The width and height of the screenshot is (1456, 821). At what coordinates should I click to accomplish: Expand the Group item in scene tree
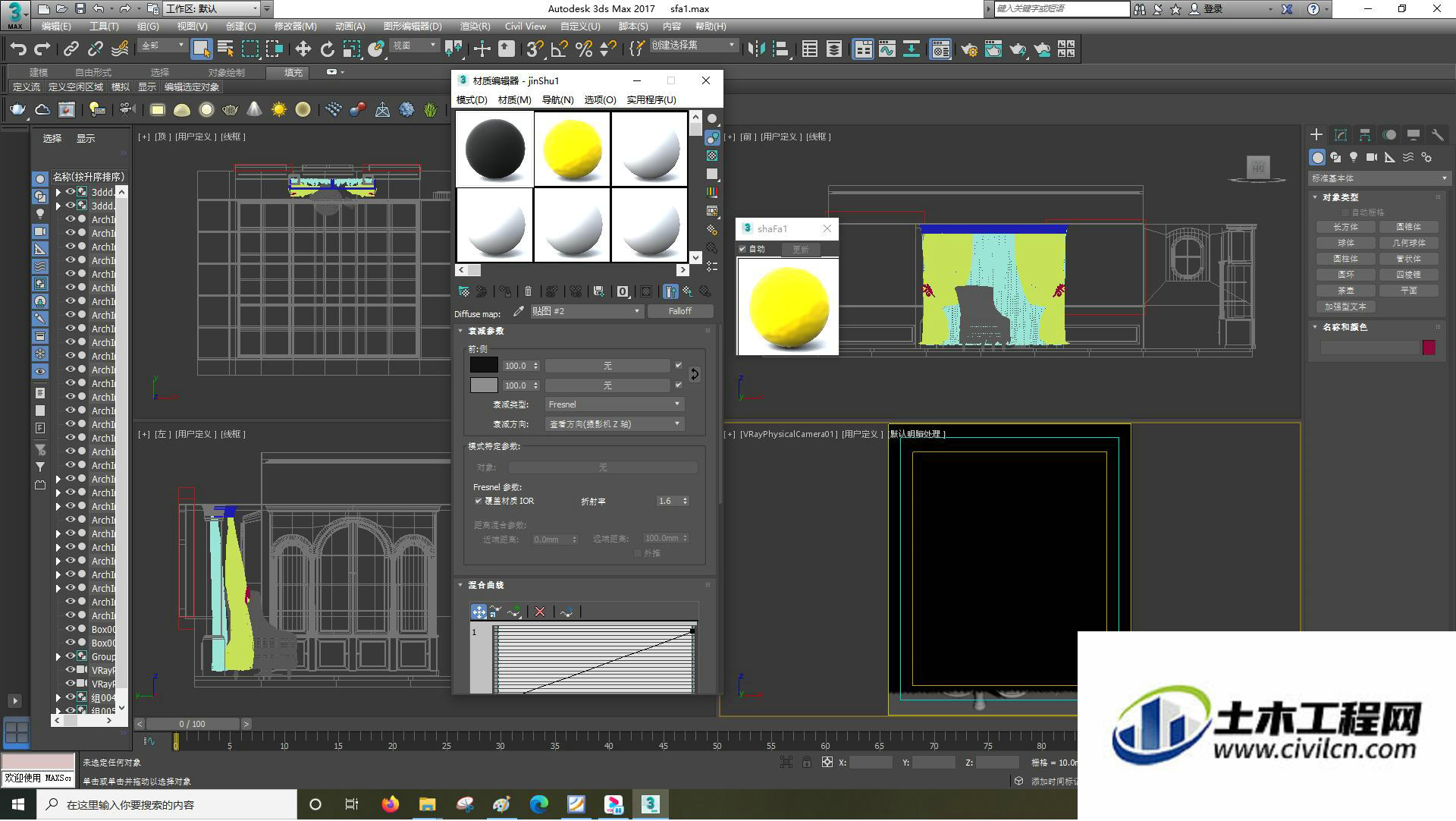click(x=58, y=657)
